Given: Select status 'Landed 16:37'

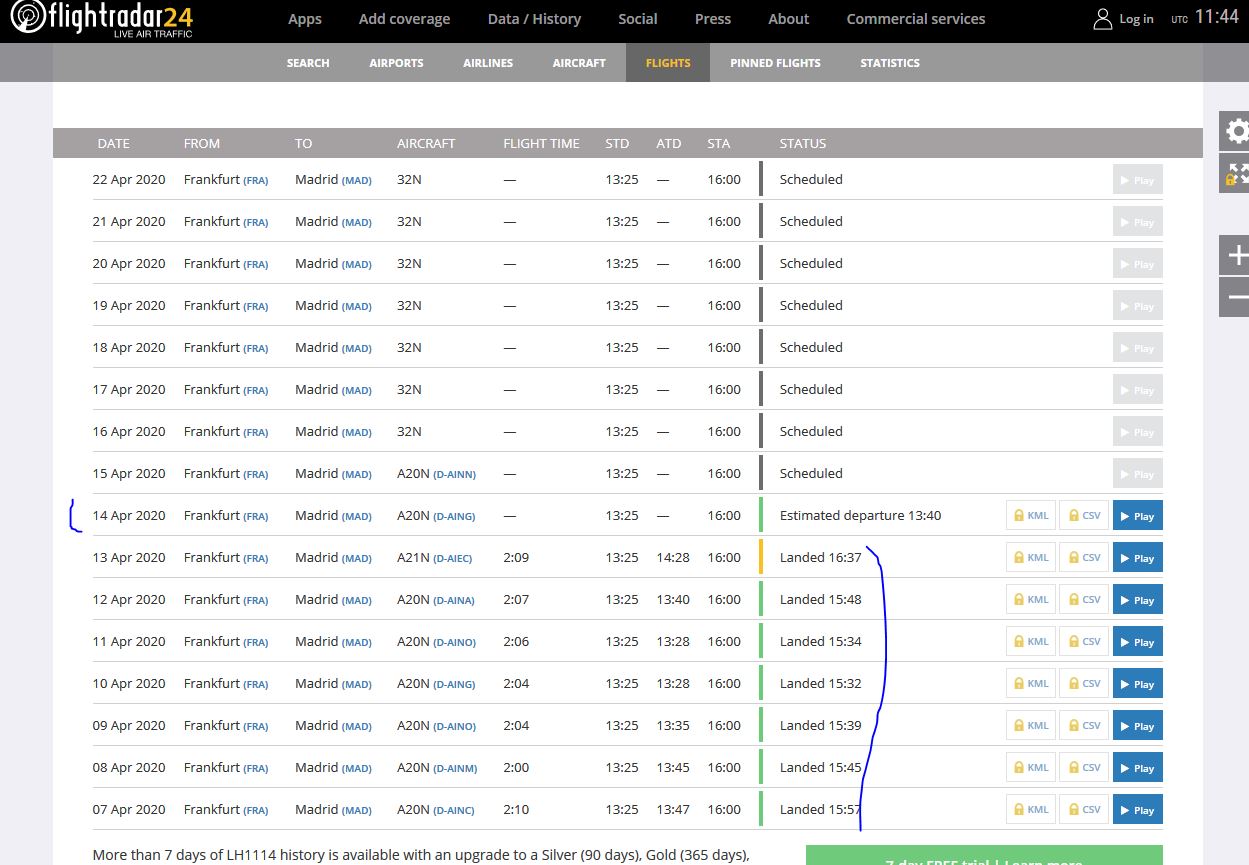Looking at the screenshot, I should (820, 558).
